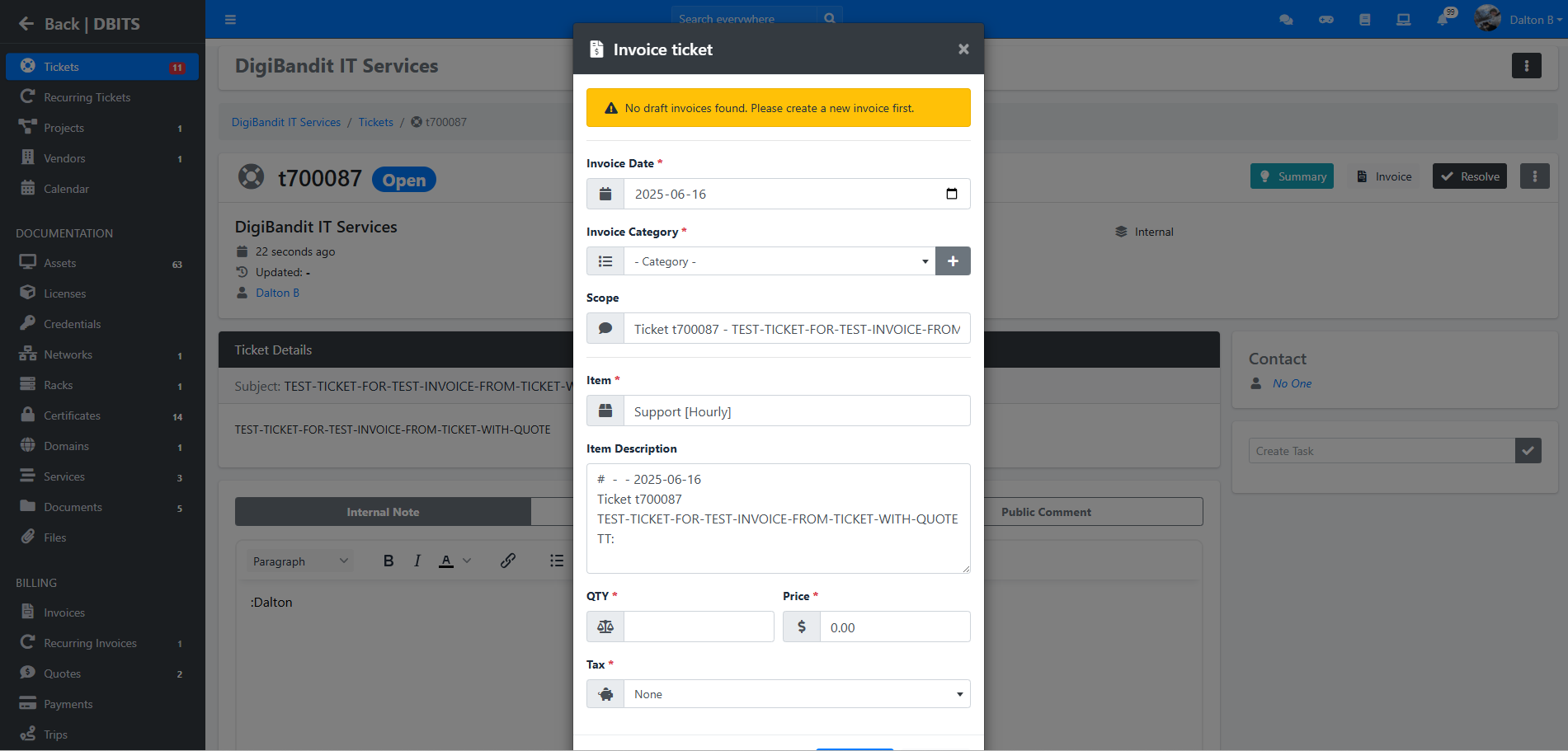This screenshot has width=1568, height=751.
Task: Click the Invoices sidebar icon
Action: [x=28, y=612]
